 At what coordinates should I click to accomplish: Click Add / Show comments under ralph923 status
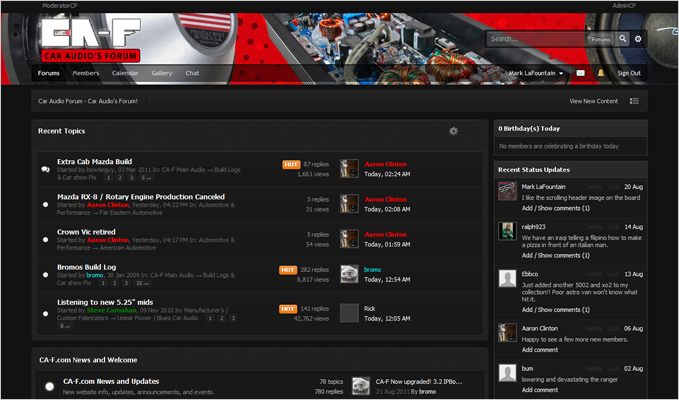[556, 255]
